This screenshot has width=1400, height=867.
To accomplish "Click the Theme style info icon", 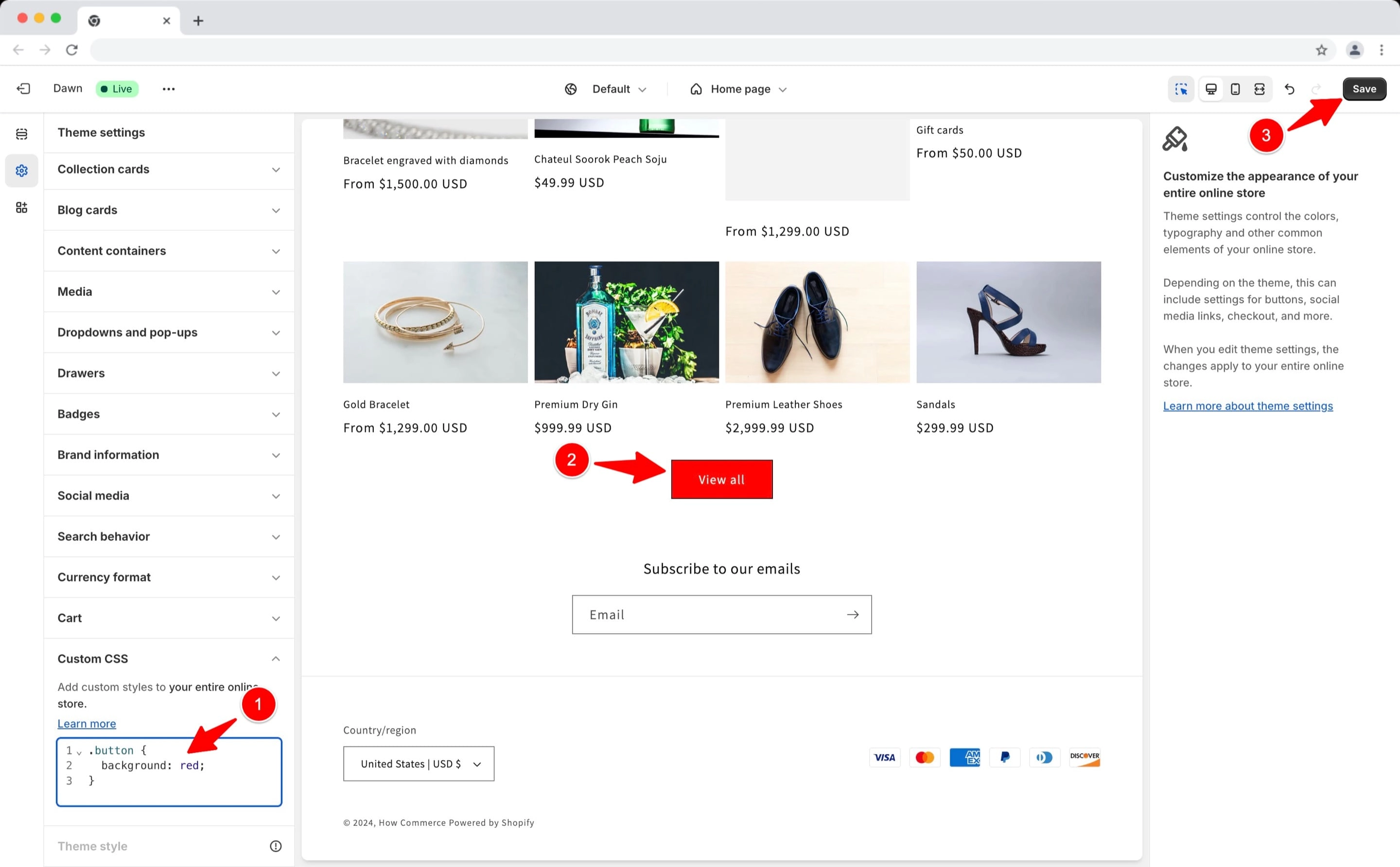I will point(276,846).
